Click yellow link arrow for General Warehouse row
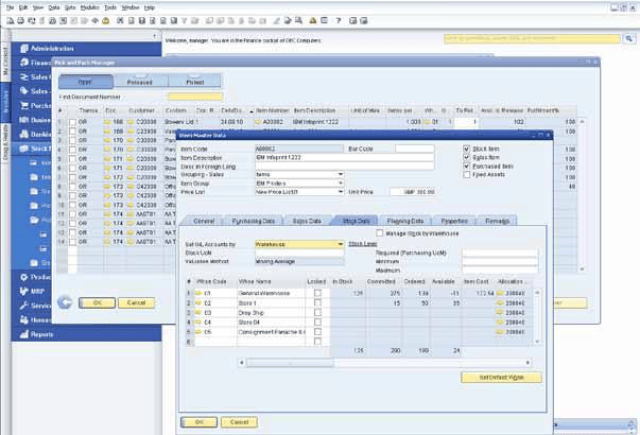 [x=197, y=292]
